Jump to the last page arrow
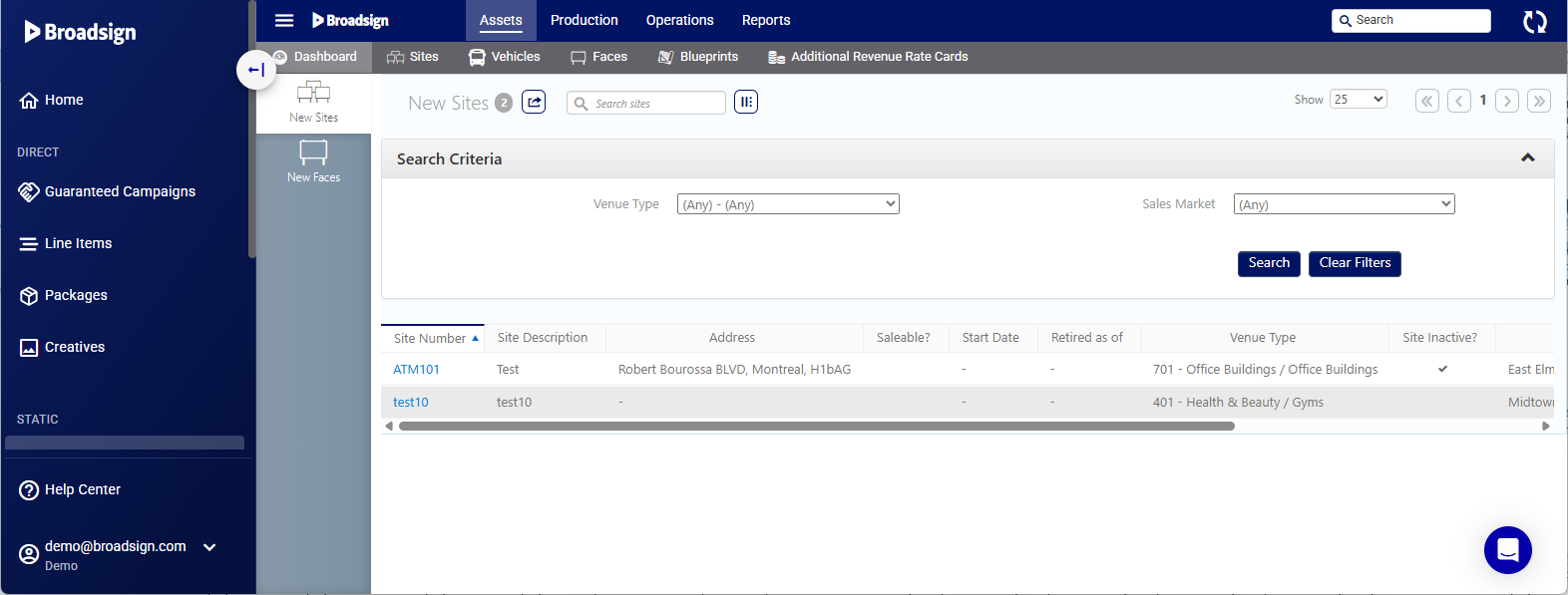Image resolution: width=1568 pixels, height=595 pixels. 1539,101
